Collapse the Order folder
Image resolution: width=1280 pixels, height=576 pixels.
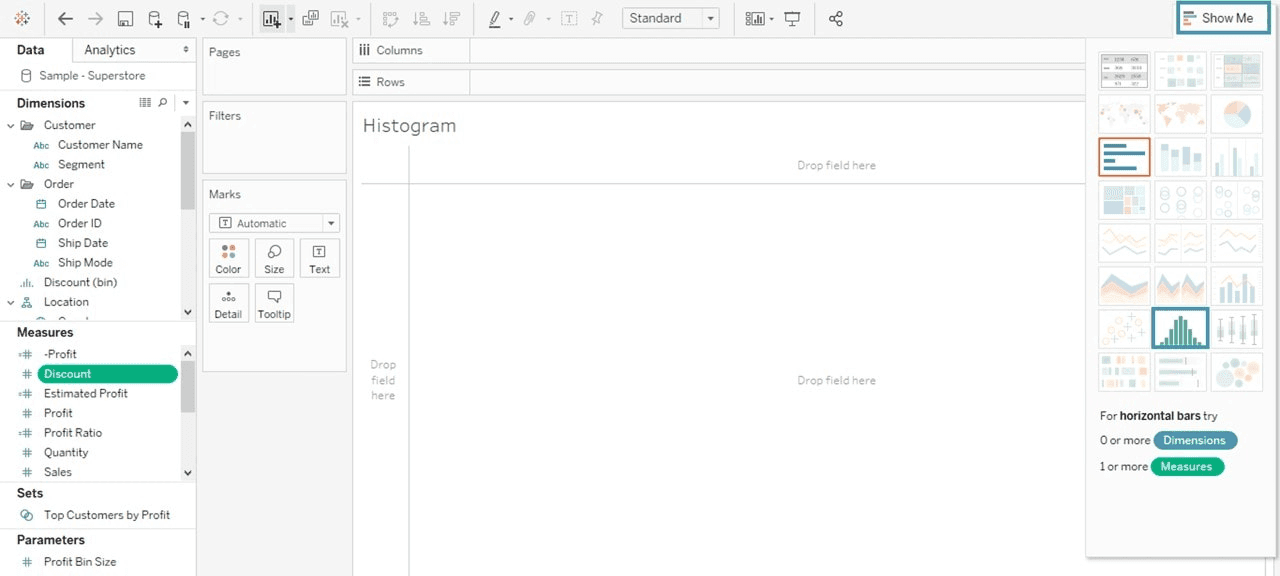pos(11,184)
